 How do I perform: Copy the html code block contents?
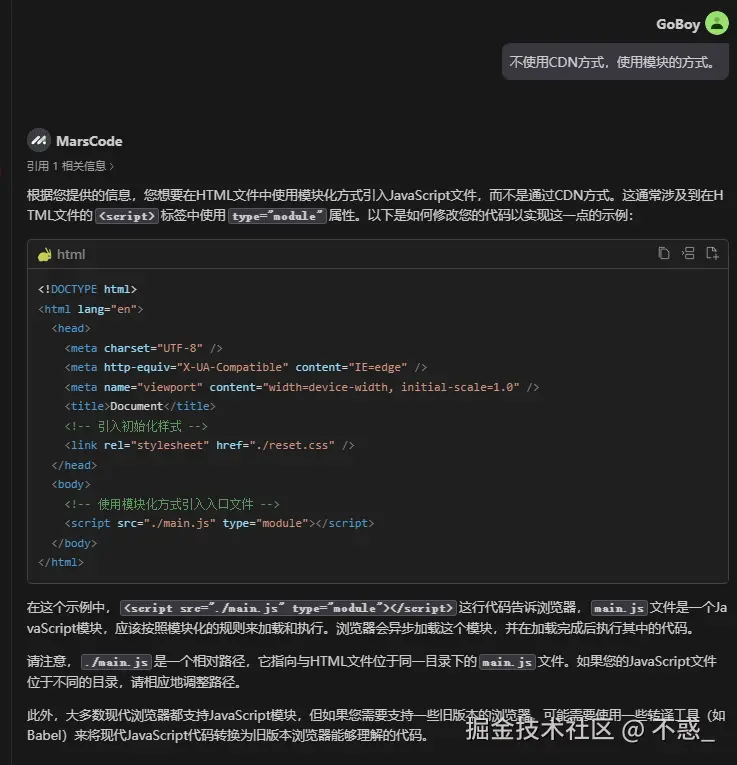click(663, 253)
